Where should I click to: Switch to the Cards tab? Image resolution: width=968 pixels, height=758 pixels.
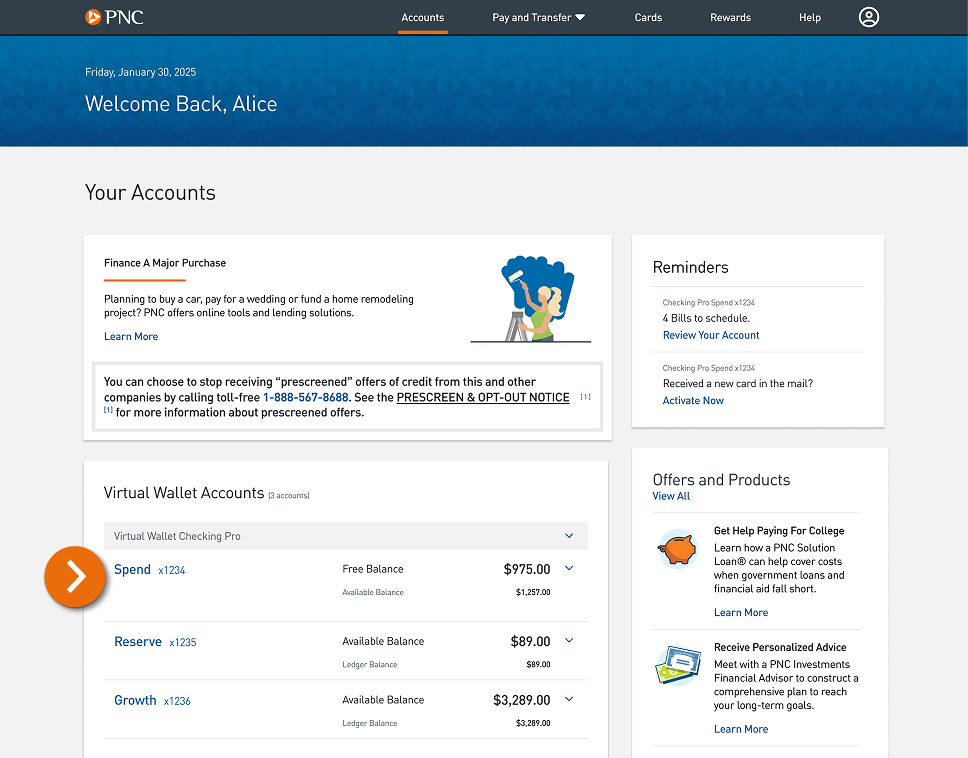click(648, 17)
